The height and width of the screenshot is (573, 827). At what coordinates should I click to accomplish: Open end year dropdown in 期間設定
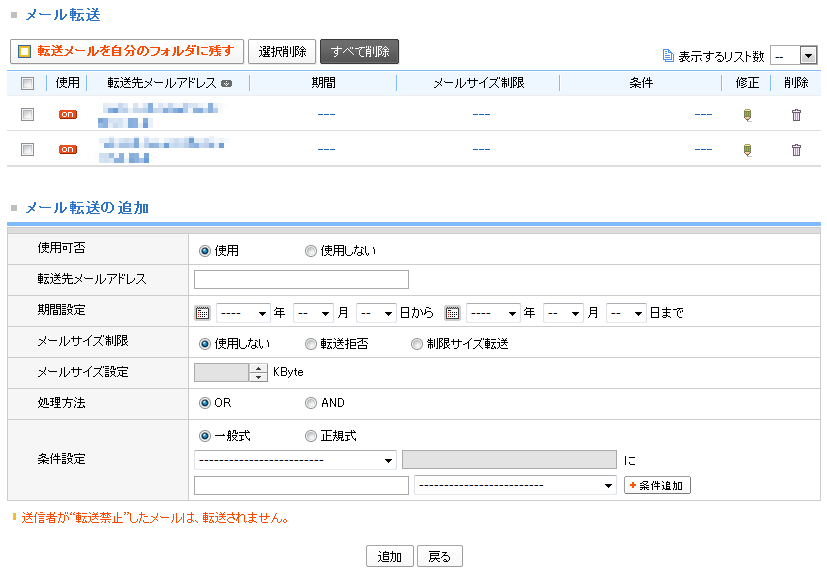click(x=493, y=313)
